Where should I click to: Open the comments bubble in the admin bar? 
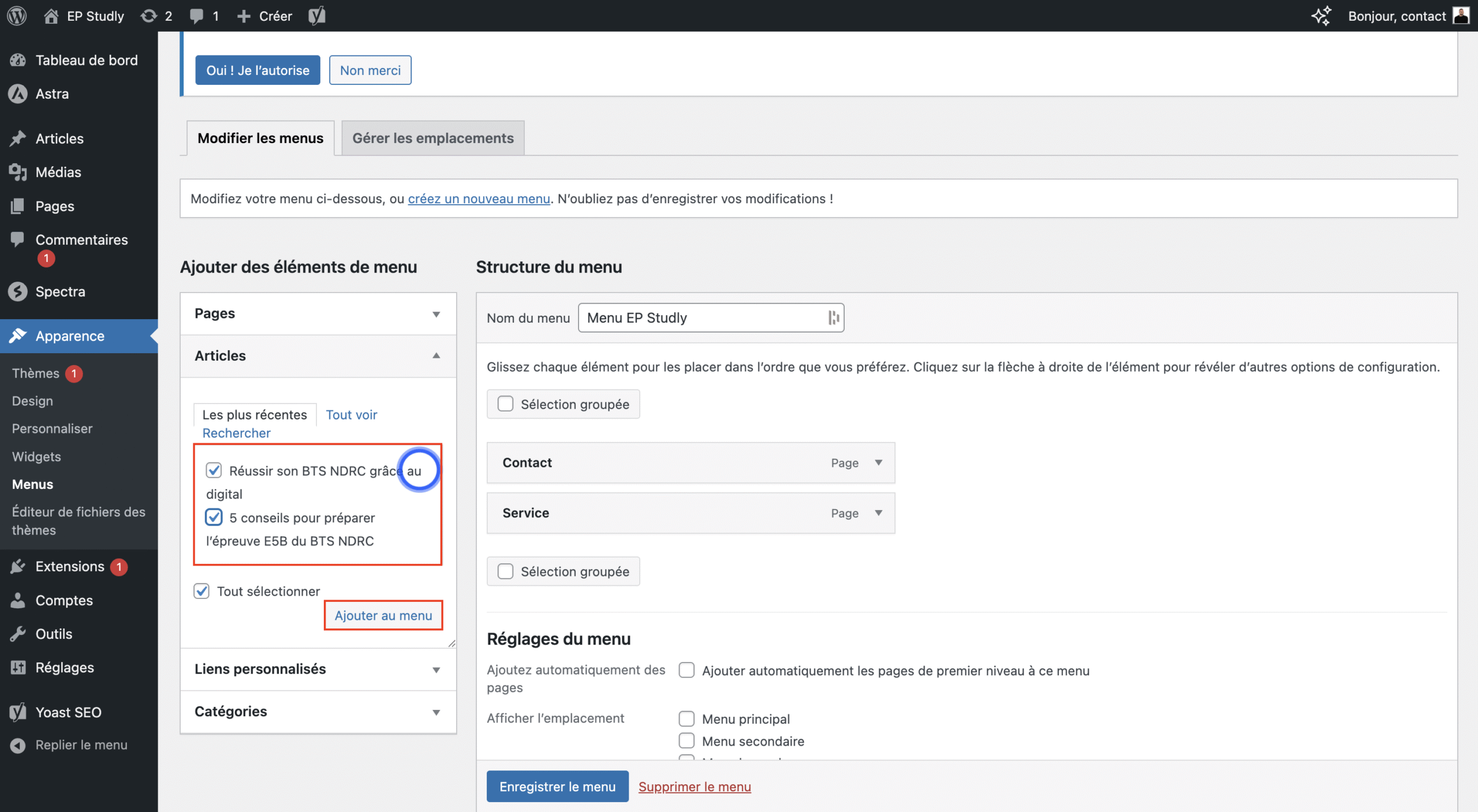pyautogui.click(x=197, y=16)
